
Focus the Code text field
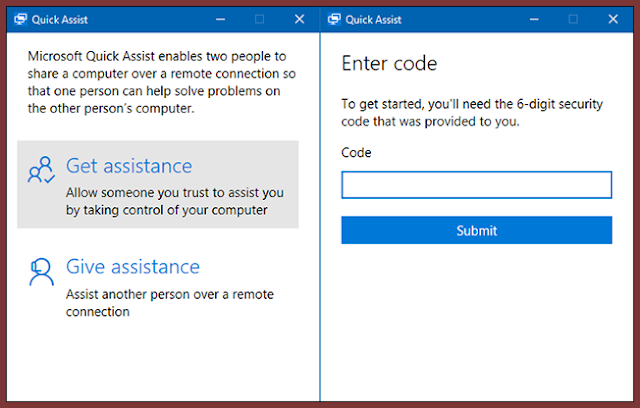(x=476, y=185)
